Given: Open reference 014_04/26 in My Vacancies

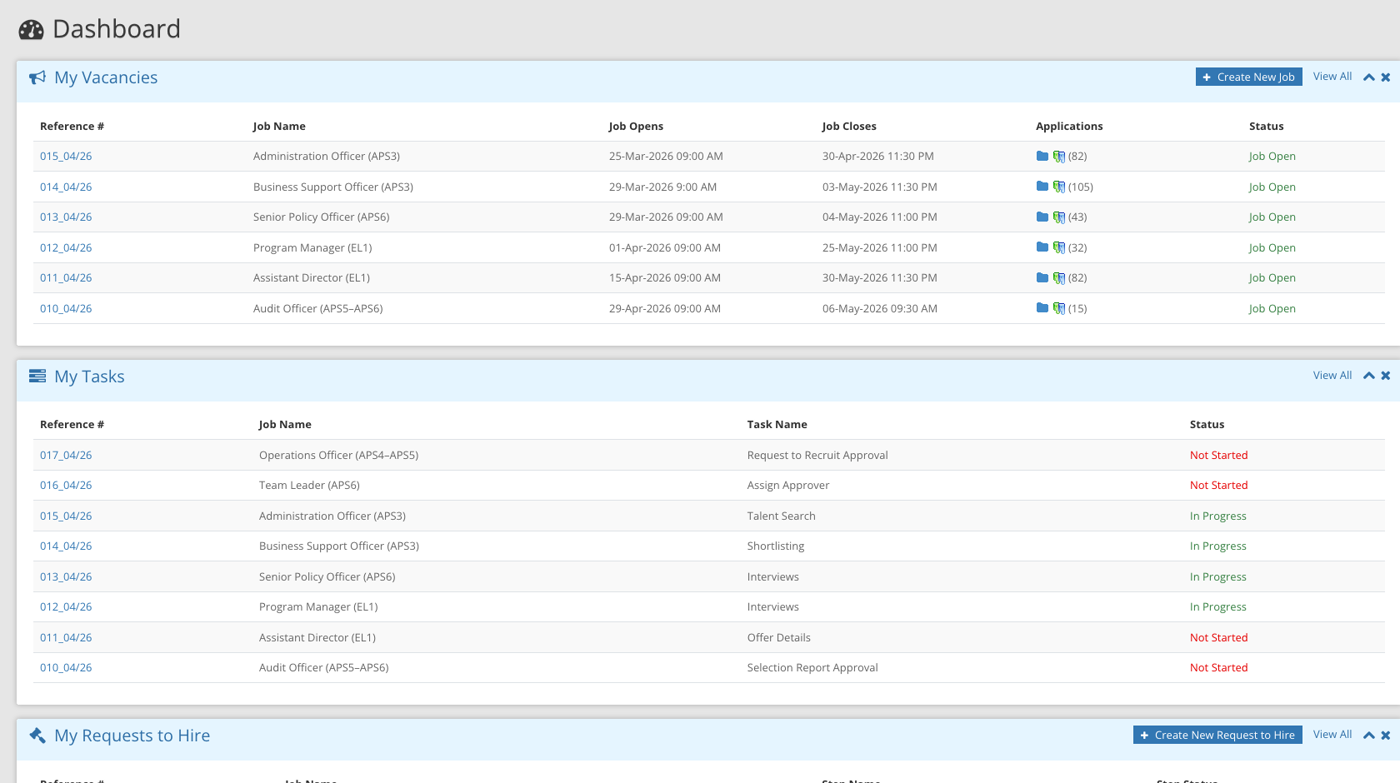Looking at the screenshot, I should (x=66, y=187).
